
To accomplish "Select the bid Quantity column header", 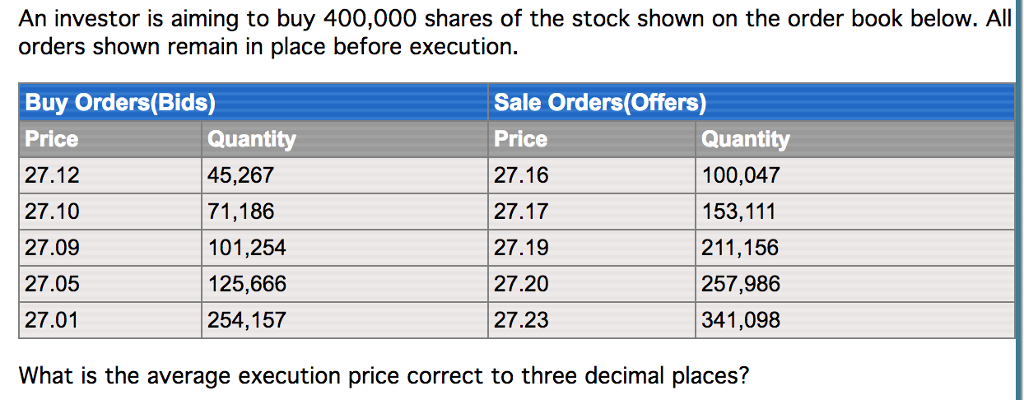I will pos(345,139).
